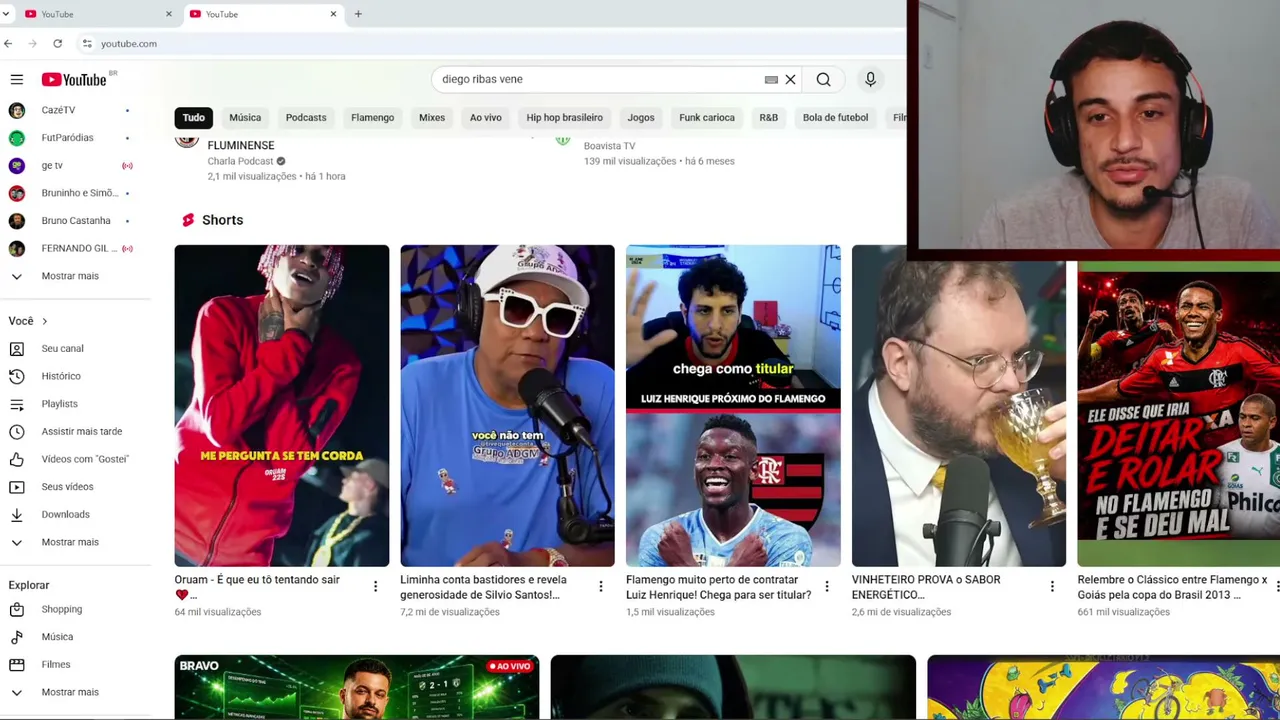Open the Filmes clapperboard icon
This screenshot has width=1280, height=720.
(17, 664)
